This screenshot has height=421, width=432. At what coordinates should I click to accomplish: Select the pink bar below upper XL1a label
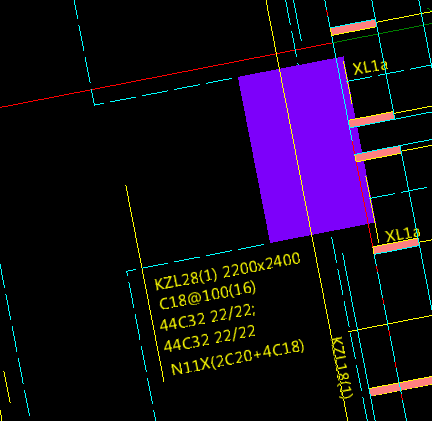pyautogui.click(x=372, y=119)
